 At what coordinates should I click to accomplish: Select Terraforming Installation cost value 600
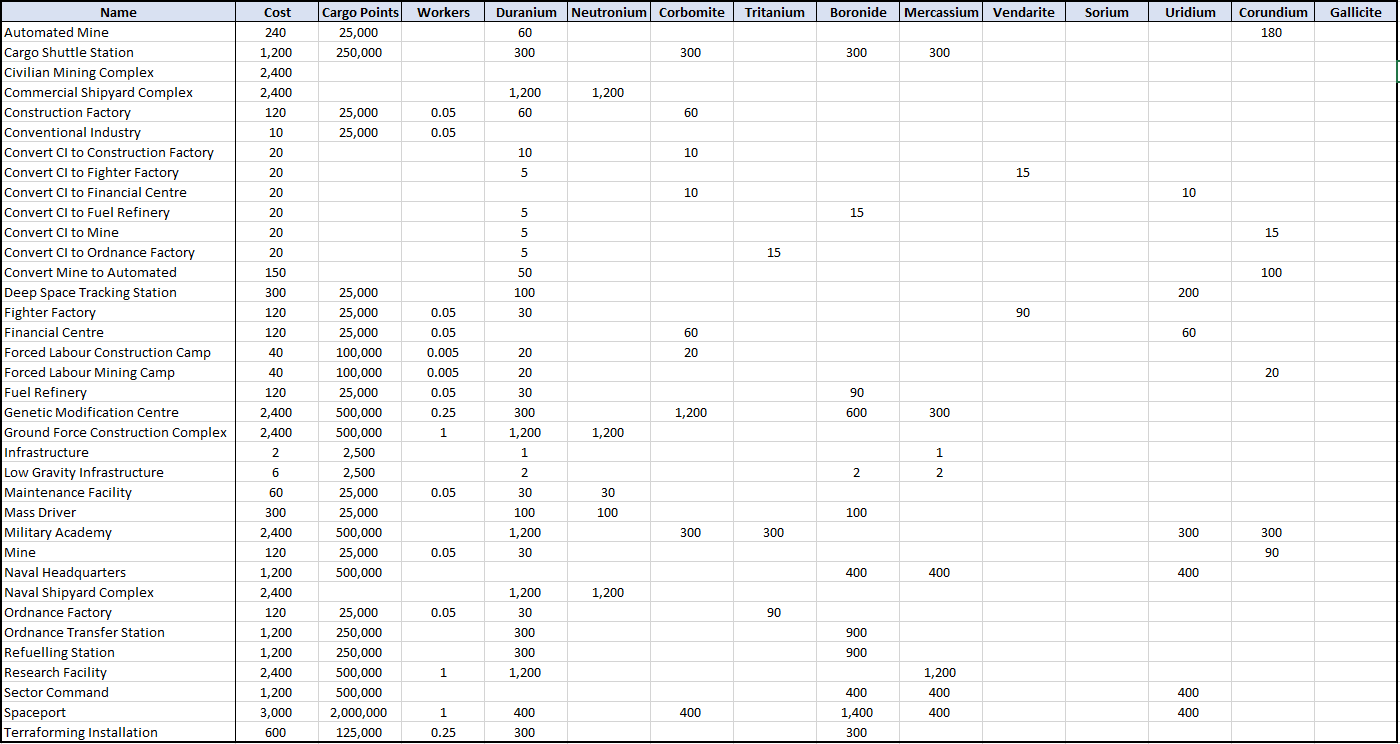[x=277, y=732]
